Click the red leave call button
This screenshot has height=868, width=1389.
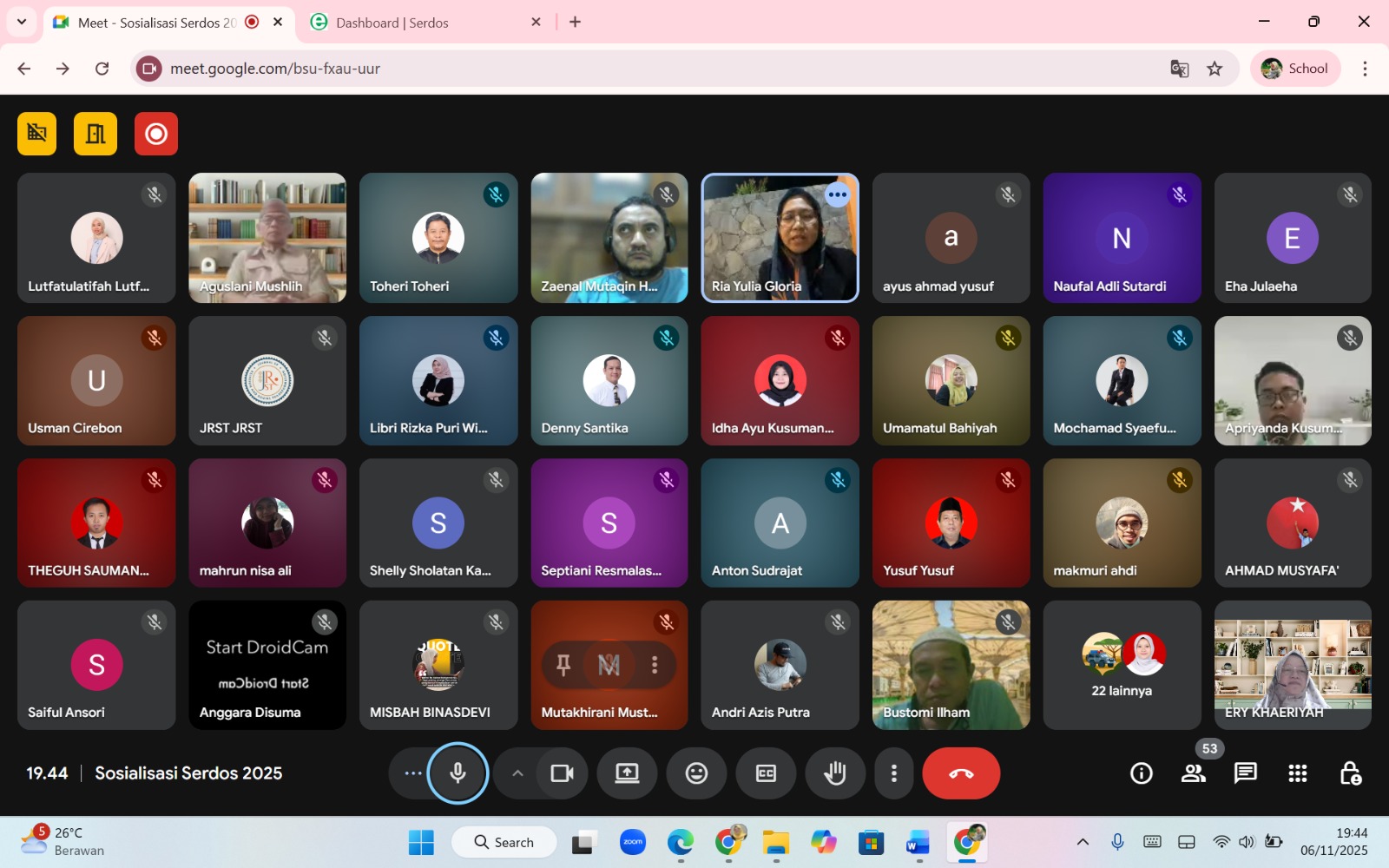click(961, 773)
